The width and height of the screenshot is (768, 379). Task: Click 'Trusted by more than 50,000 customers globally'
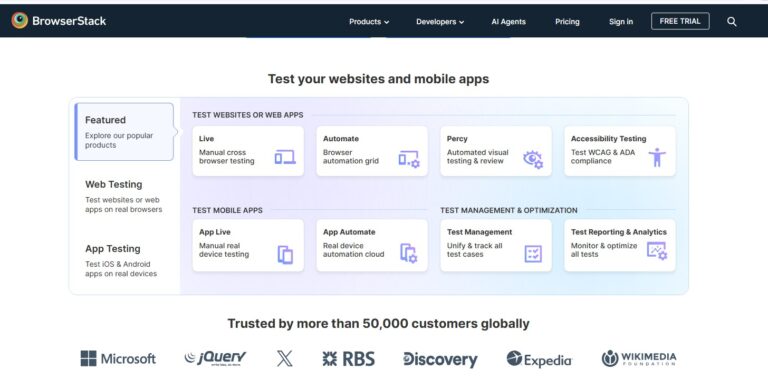(x=378, y=324)
